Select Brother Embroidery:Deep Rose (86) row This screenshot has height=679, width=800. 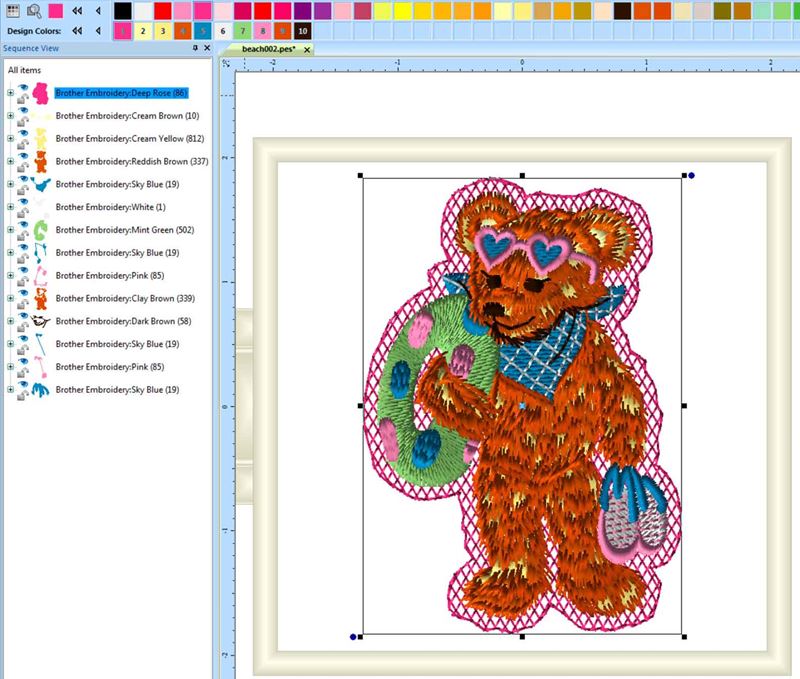121,93
